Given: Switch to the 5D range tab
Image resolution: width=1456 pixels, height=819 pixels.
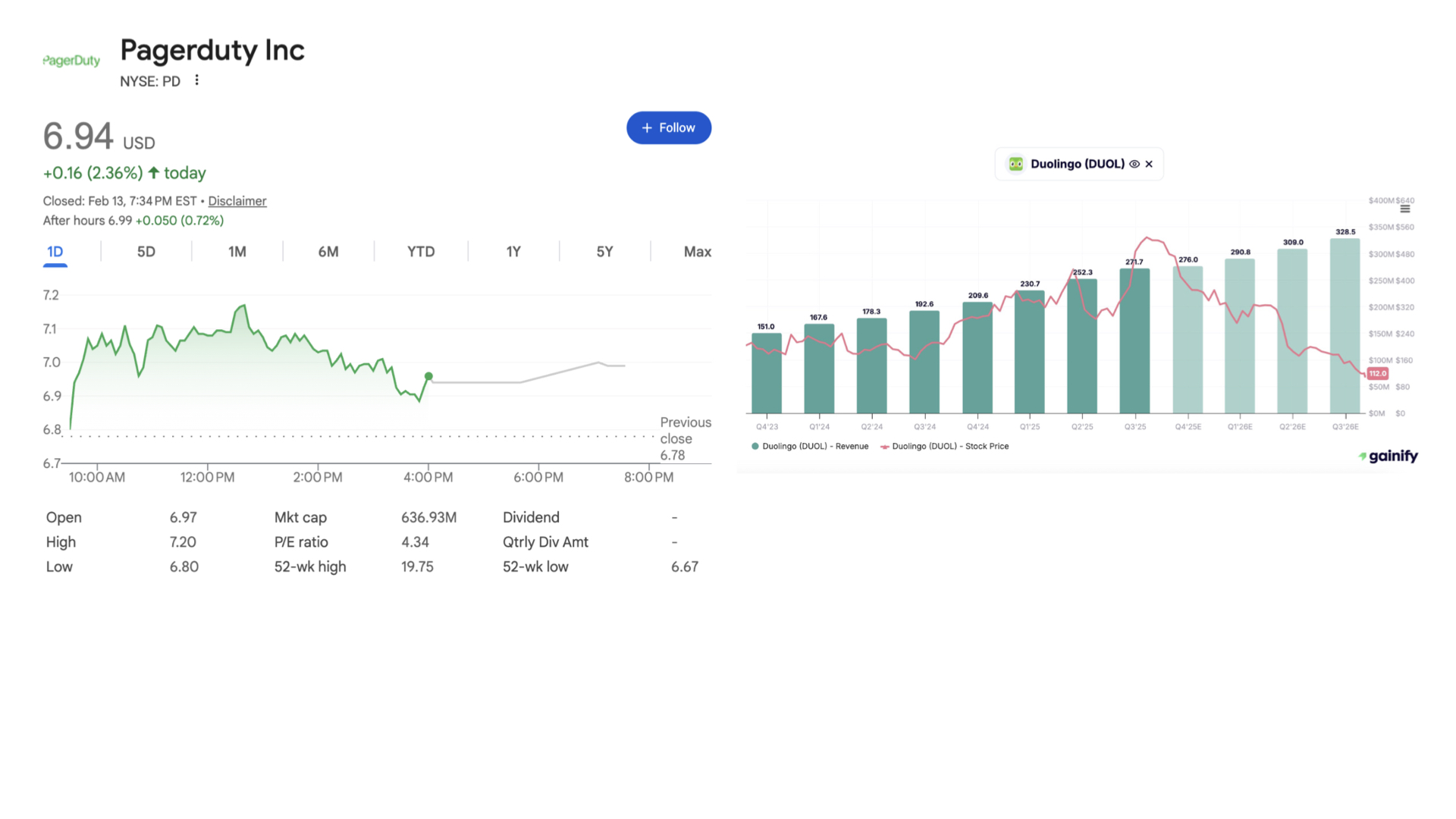Looking at the screenshot, I should [146, 252].
